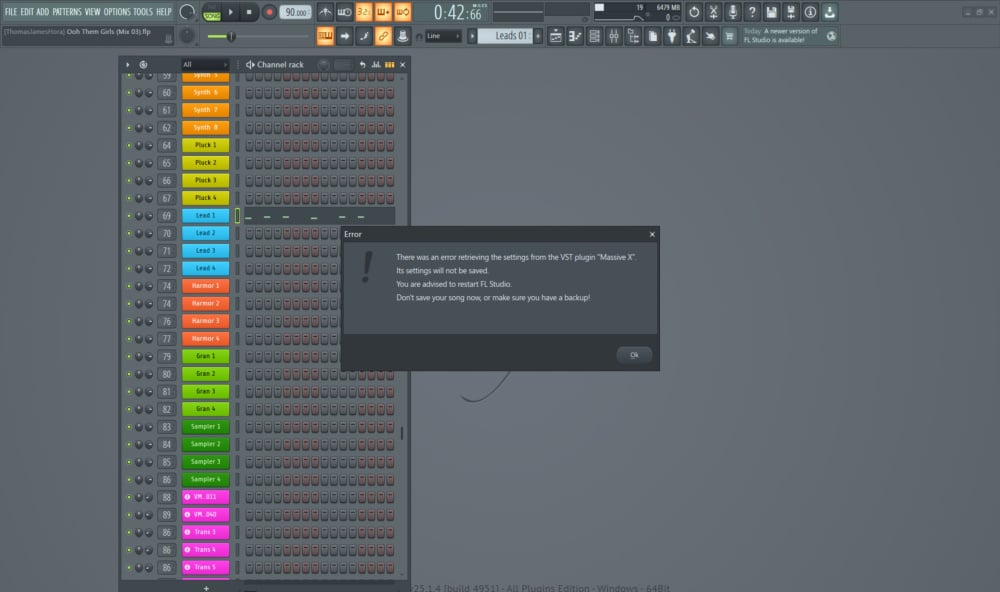Click the undo history circular arrow icon
This screenshot has height=592, width=1000.
[694, 12]
